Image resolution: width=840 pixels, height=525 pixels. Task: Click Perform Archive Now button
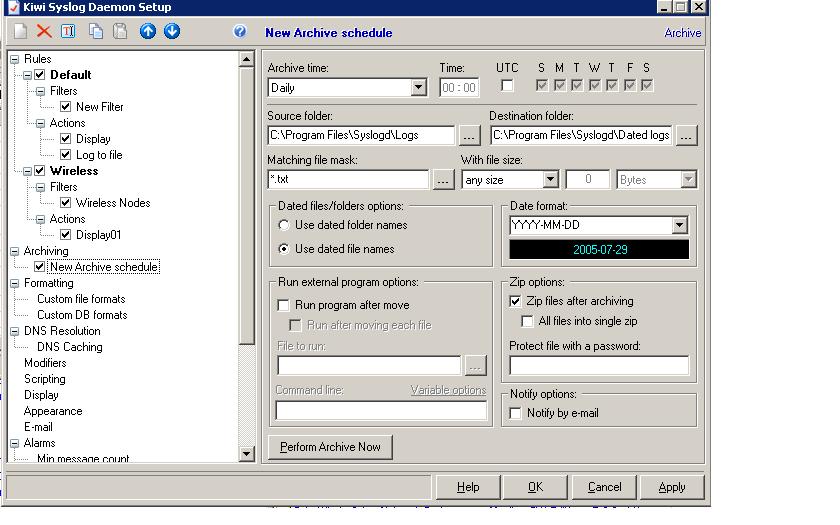coord(330,447)
